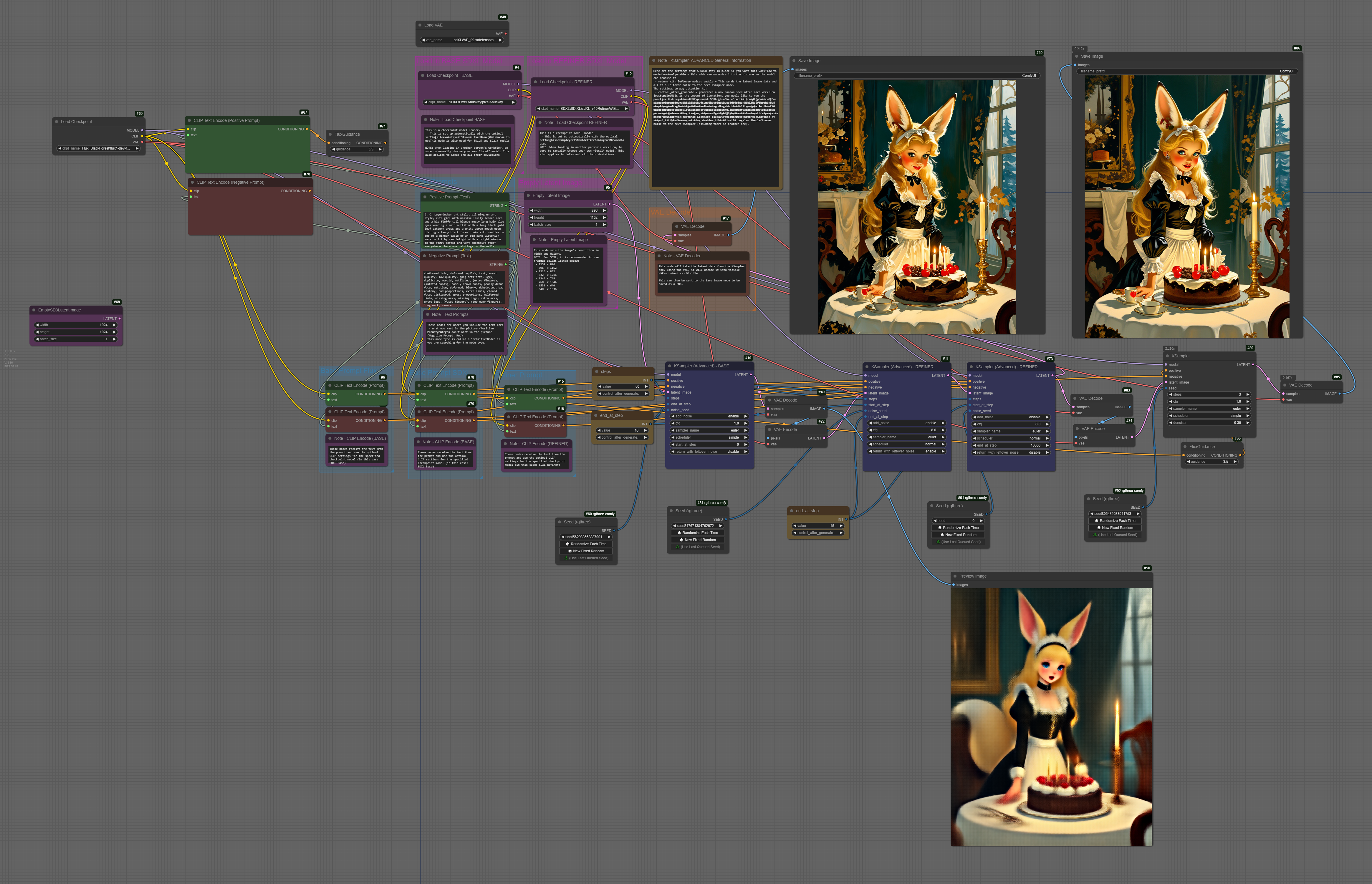1372x884 pixels.
Task: Click SEED output port of Seed node #81
Action: [x=726, y=520]
